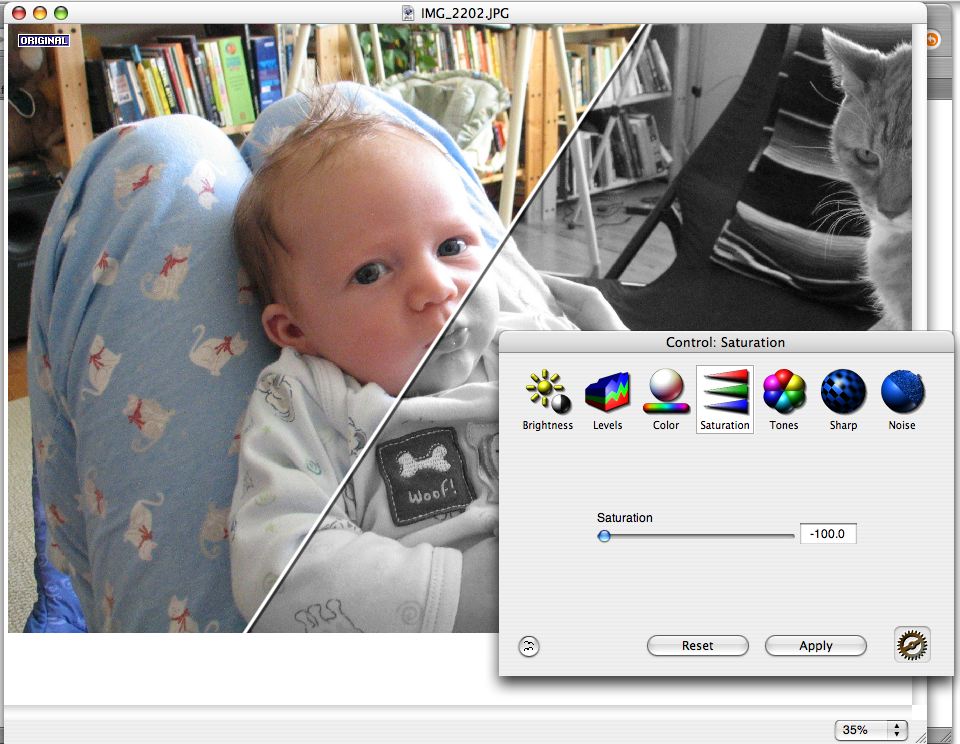Click the Saturation slider handle

pyautogui.click(x=604, y=536)
